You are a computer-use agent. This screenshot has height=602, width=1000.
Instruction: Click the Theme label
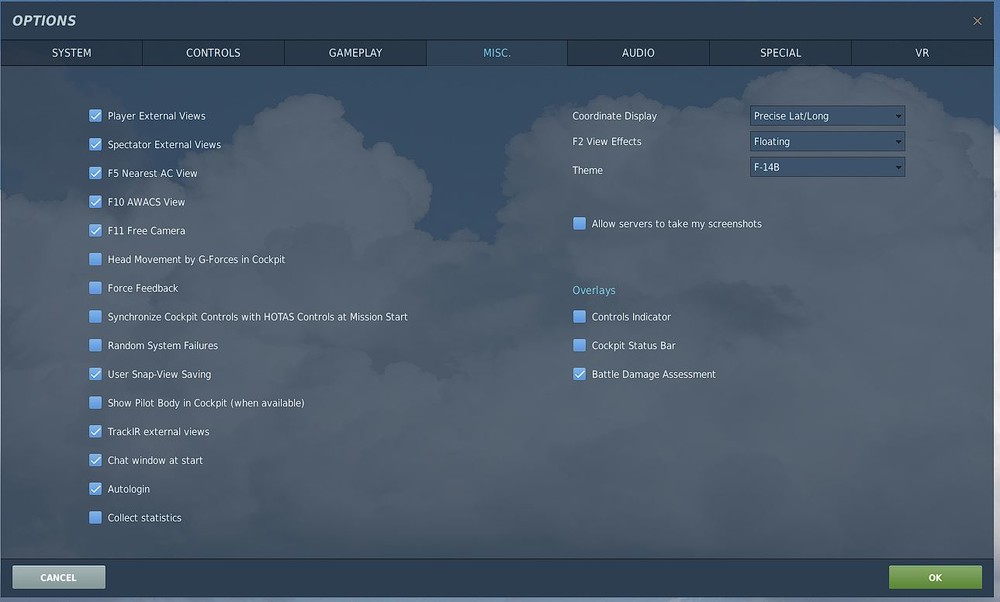[587, 170]
